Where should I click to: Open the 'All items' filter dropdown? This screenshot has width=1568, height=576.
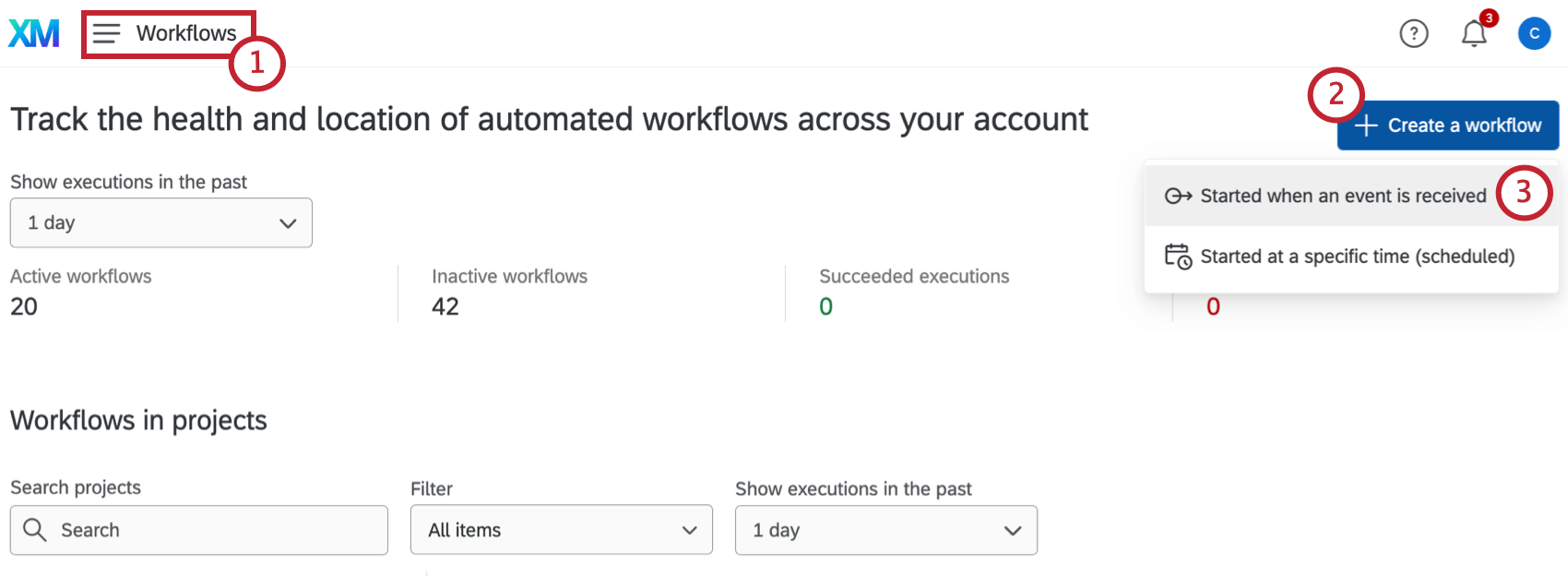click(x=561, y=530)
